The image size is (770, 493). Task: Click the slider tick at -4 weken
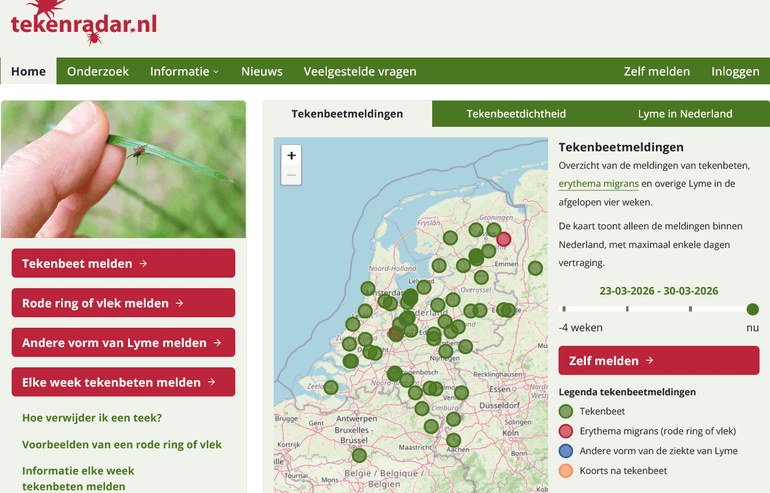(x=564, y=309)
